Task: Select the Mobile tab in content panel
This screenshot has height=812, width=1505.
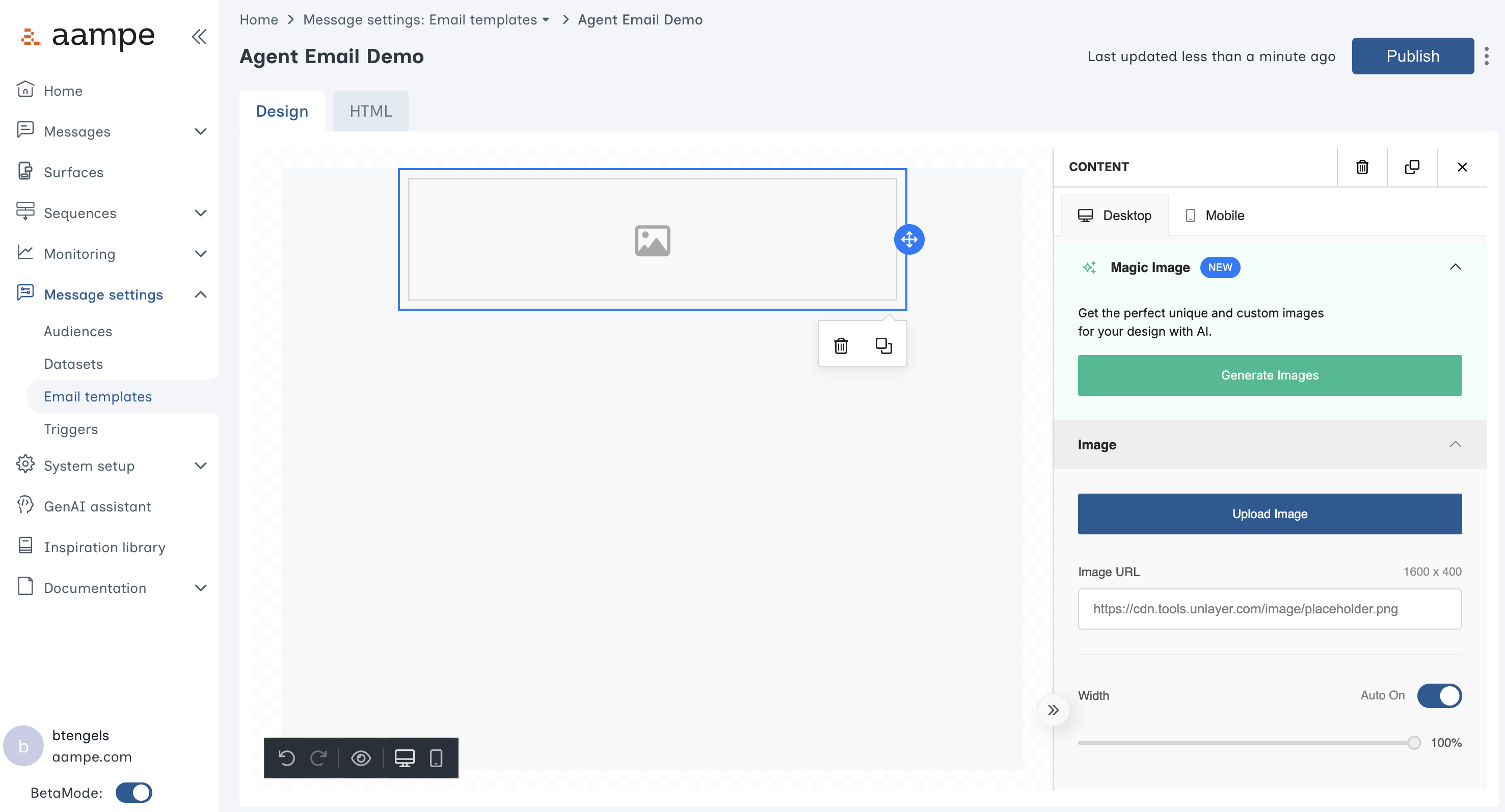Action: pos(1215,215)
